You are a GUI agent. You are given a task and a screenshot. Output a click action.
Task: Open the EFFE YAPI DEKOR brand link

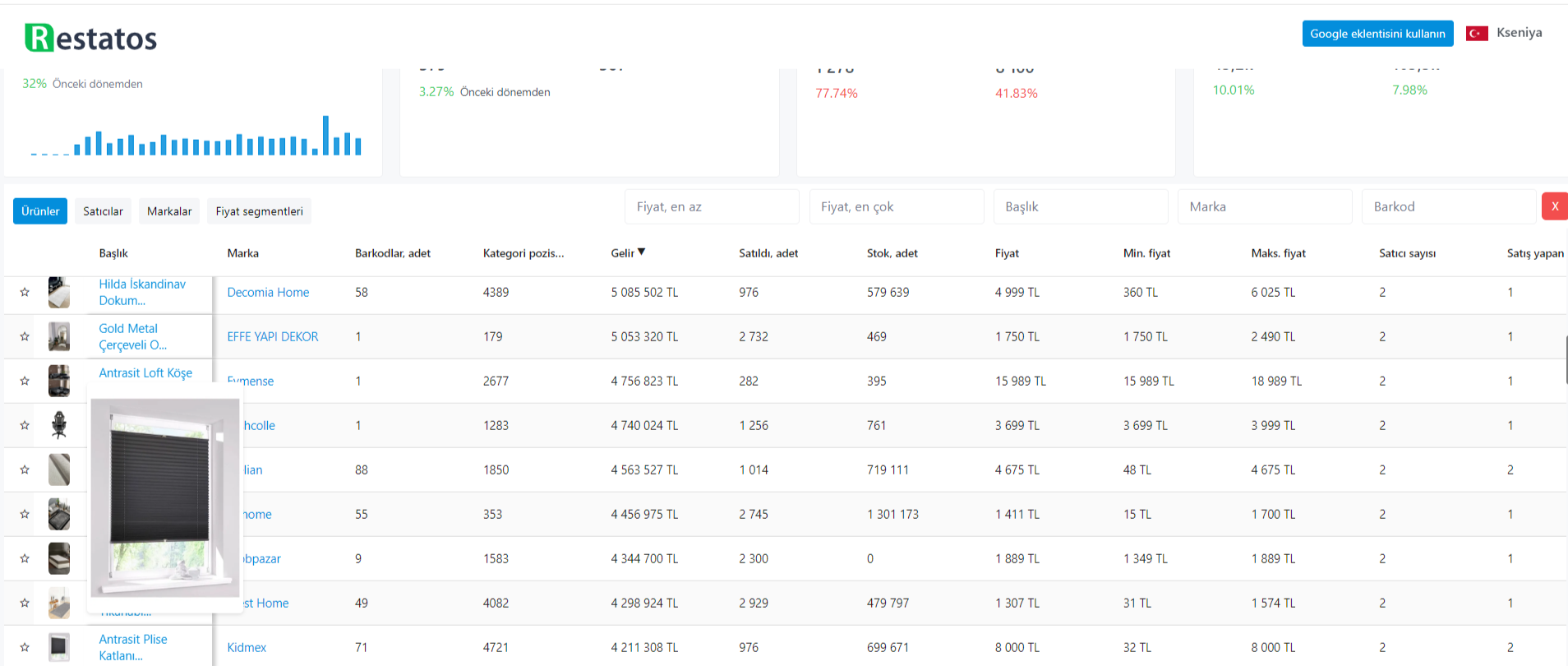(x=272, y=336)
